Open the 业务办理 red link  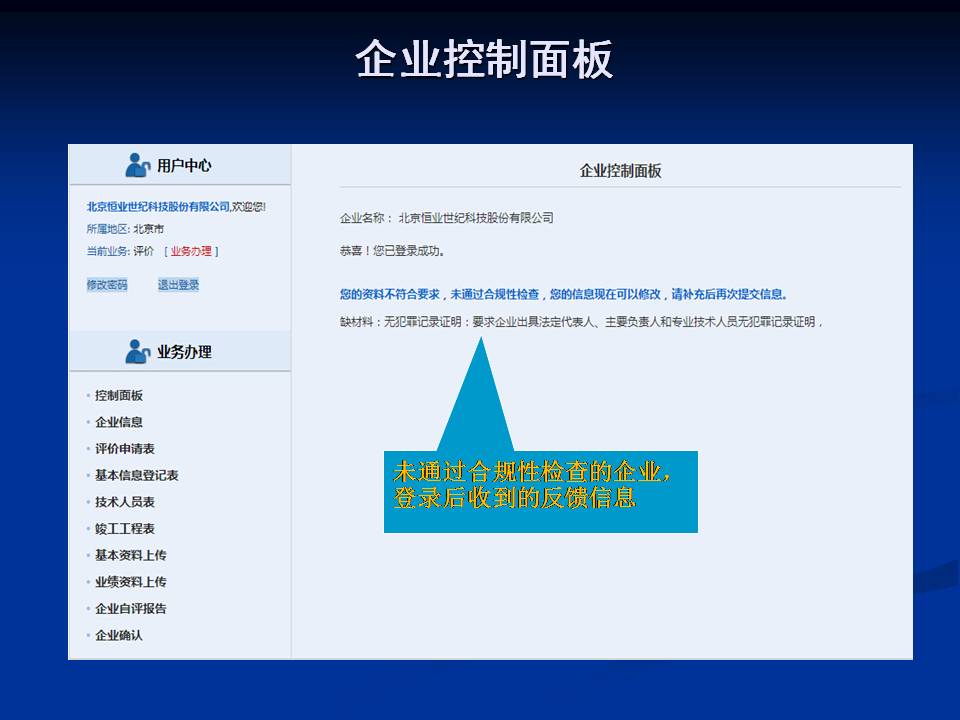point(191,251)
